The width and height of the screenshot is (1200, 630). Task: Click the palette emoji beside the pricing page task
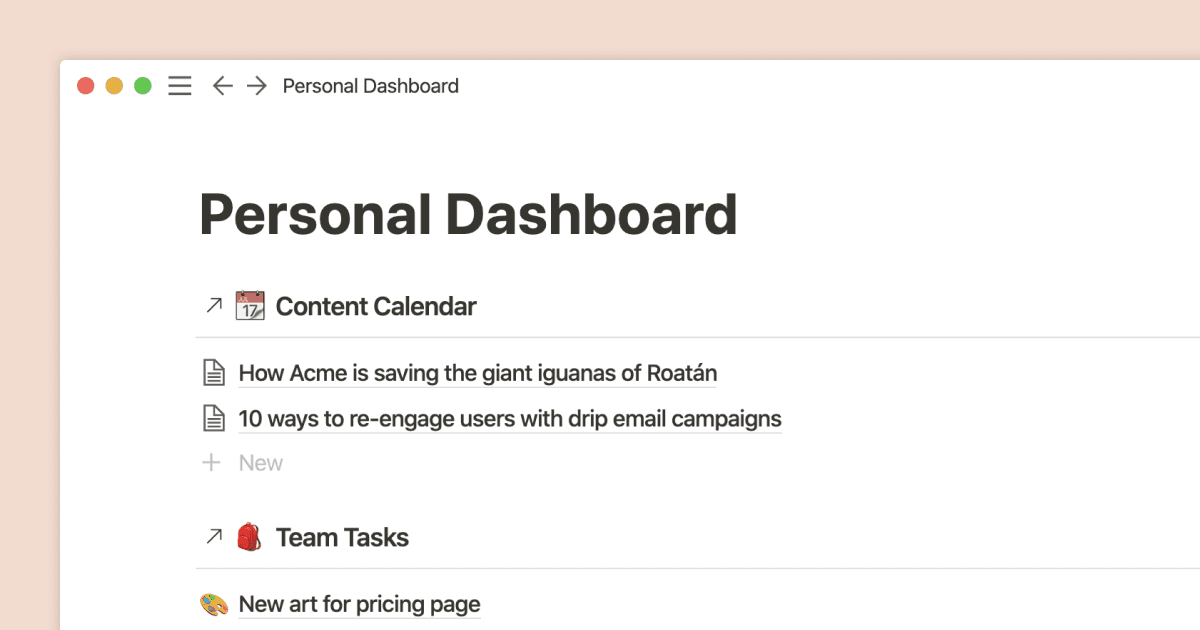[213, 603]
